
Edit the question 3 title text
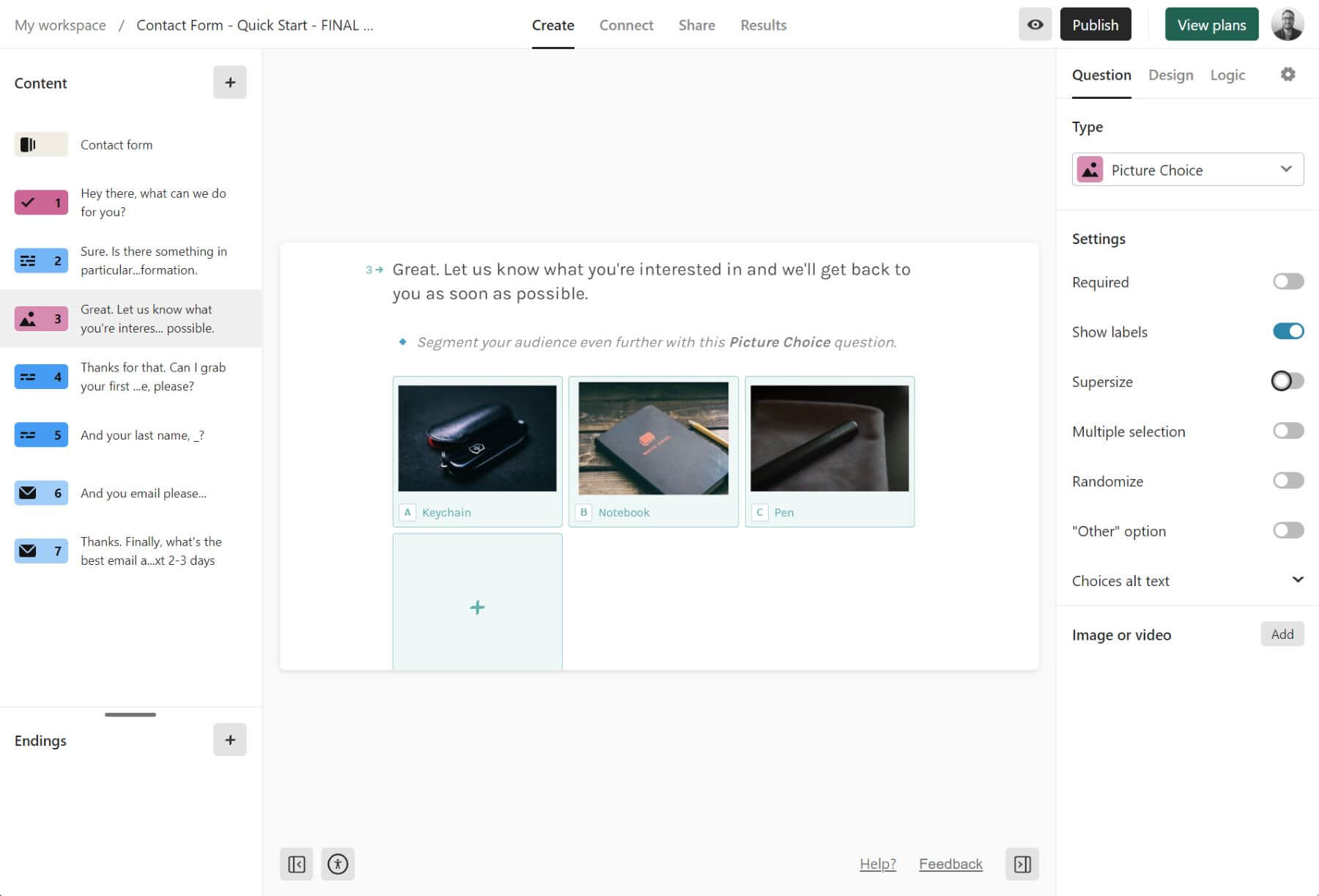click(x=651, y=281)
